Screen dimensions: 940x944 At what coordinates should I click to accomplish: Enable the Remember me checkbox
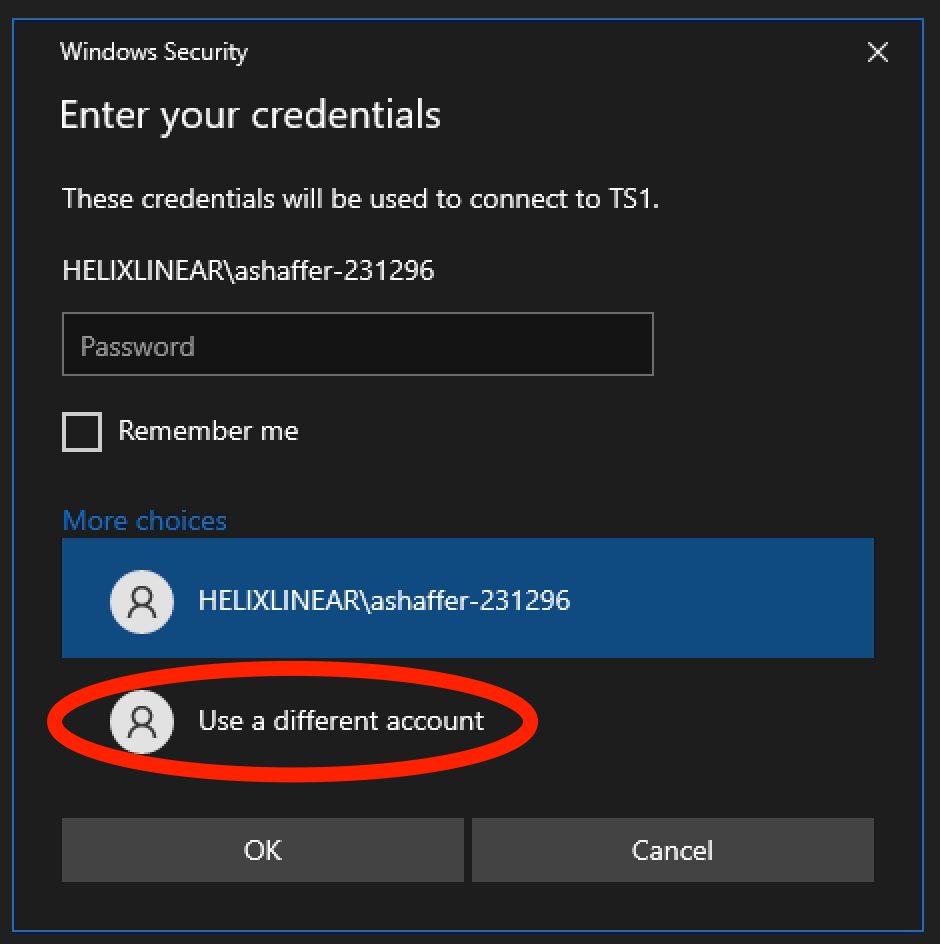tap(82, 432)
